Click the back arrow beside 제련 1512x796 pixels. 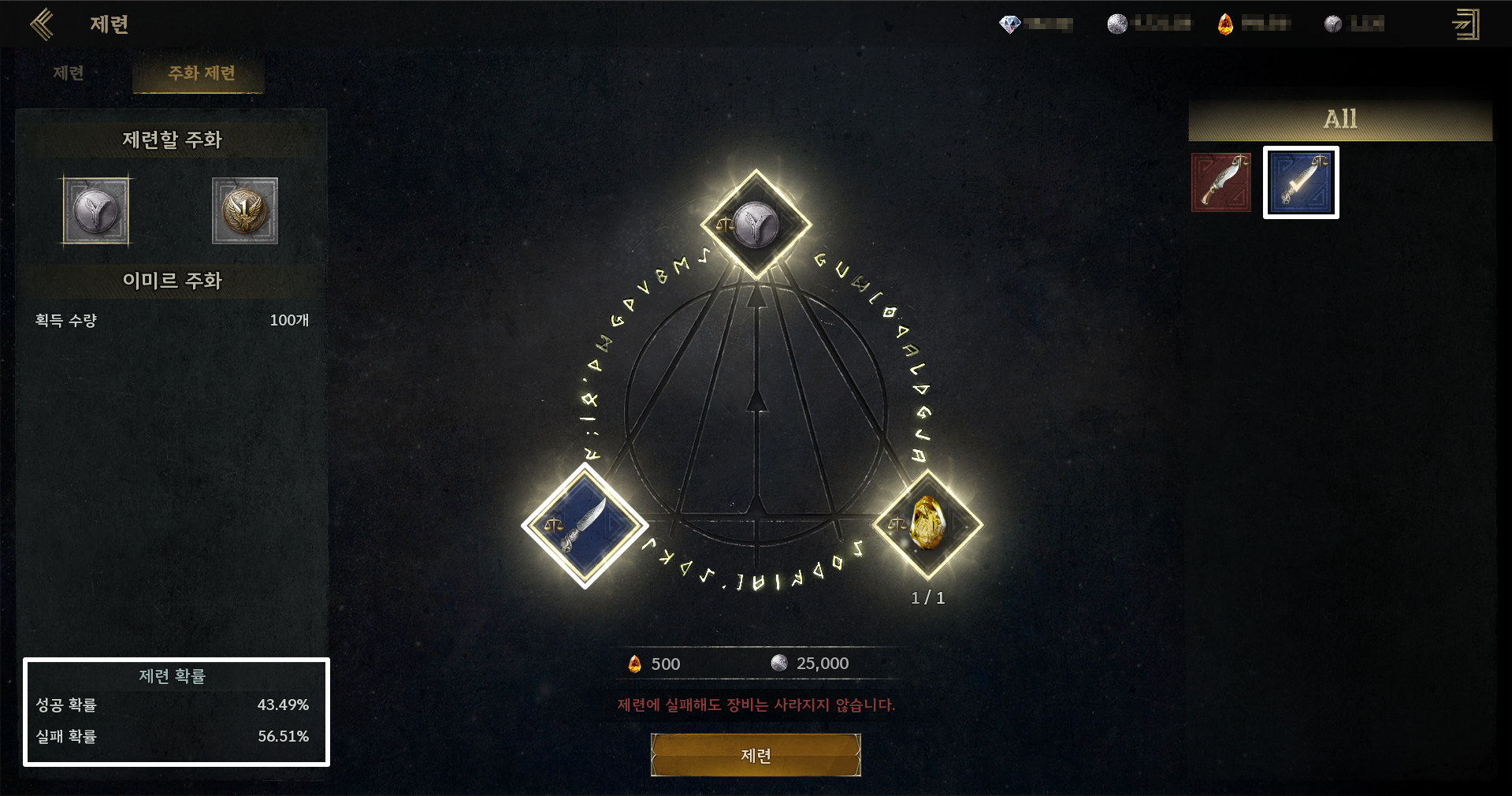click(42, 24)
